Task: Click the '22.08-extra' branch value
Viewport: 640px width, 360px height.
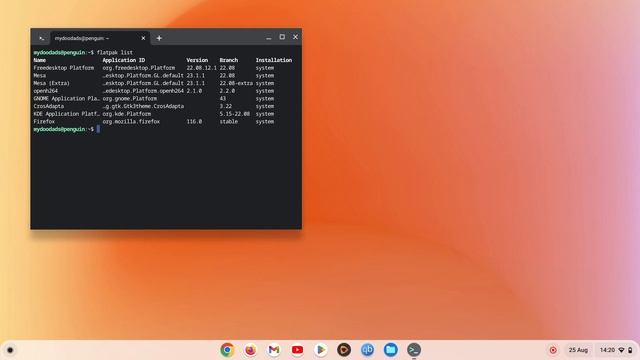Action: pyautogui.click(x=236, y=83)
